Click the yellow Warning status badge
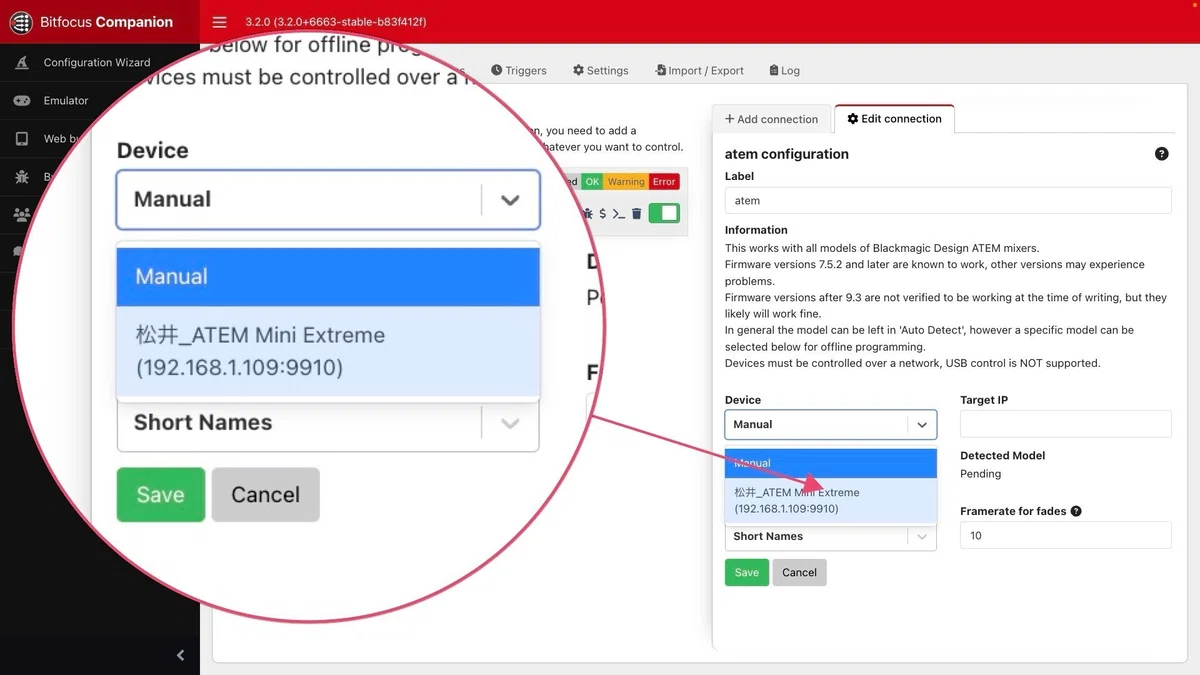1200x675 pixels. coord(626,182)
